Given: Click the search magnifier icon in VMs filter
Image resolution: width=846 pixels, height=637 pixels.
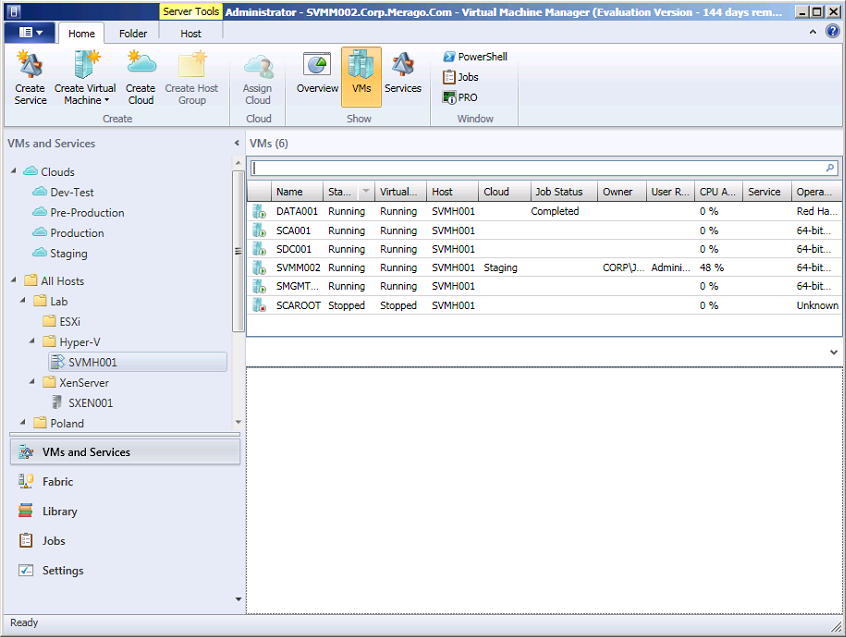Looking at the screenshot, I should coord(830,168).
